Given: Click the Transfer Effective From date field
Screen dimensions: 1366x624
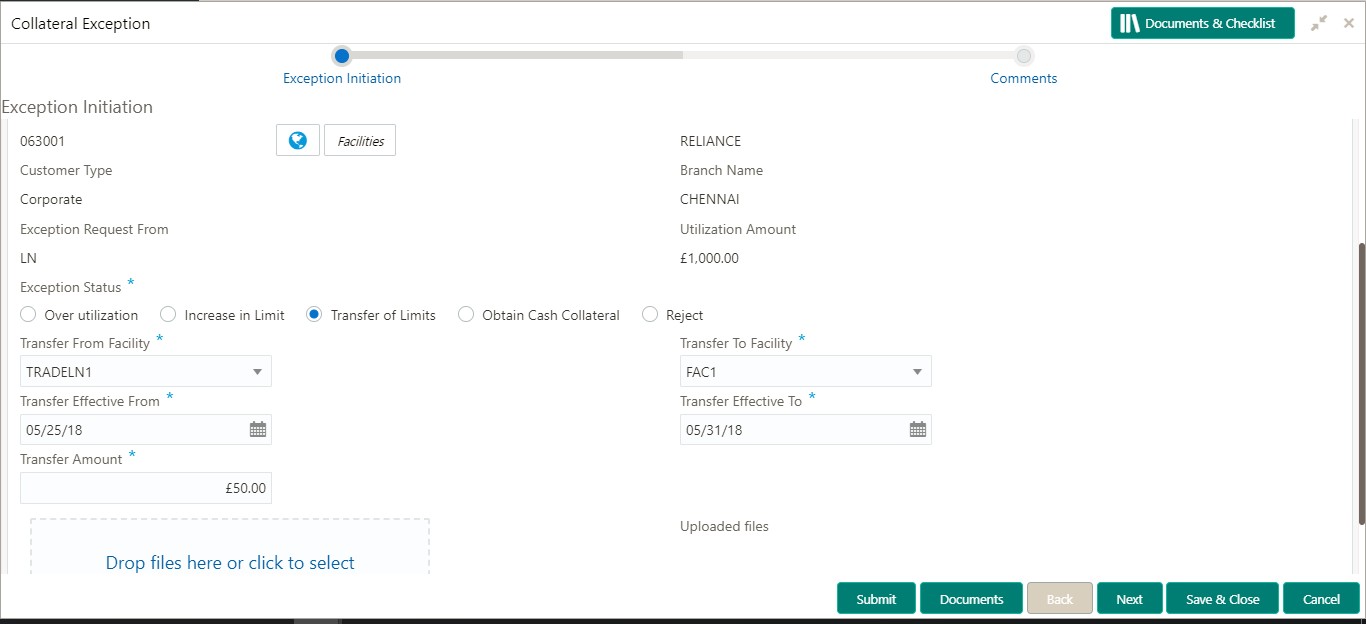Looking at the screenshot, I should point(146,430).
